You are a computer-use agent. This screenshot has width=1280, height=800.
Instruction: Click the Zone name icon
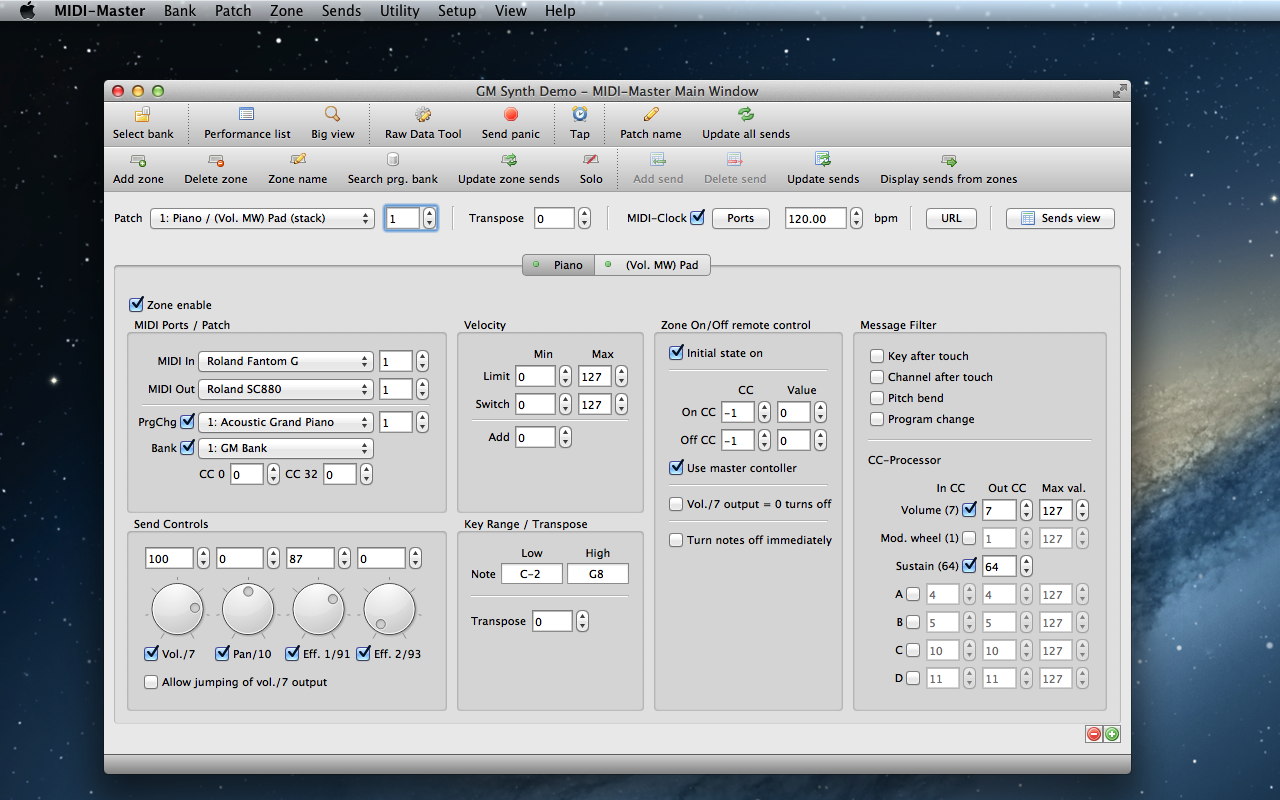[298, 160]
